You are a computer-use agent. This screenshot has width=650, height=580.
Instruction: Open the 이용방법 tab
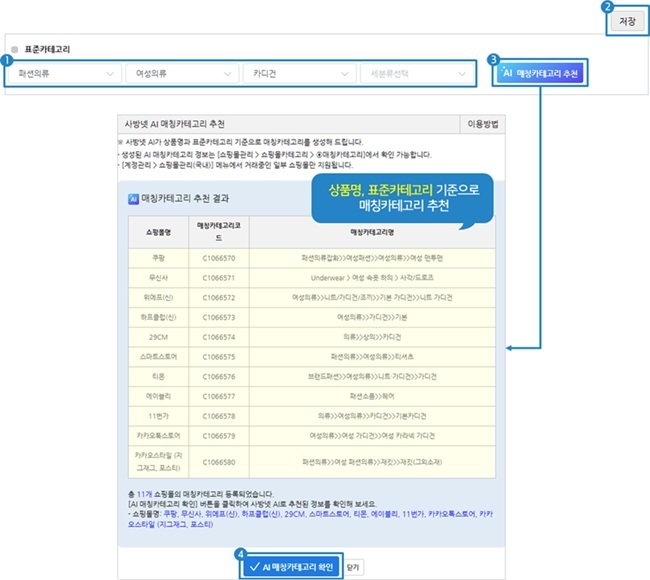coord(484,124)
